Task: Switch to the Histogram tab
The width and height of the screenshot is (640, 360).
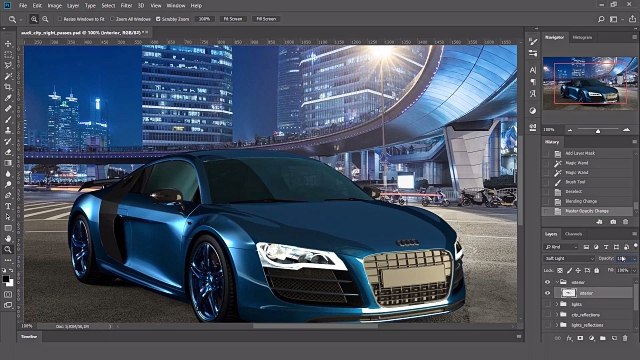Action: click(x=582, y=37)
